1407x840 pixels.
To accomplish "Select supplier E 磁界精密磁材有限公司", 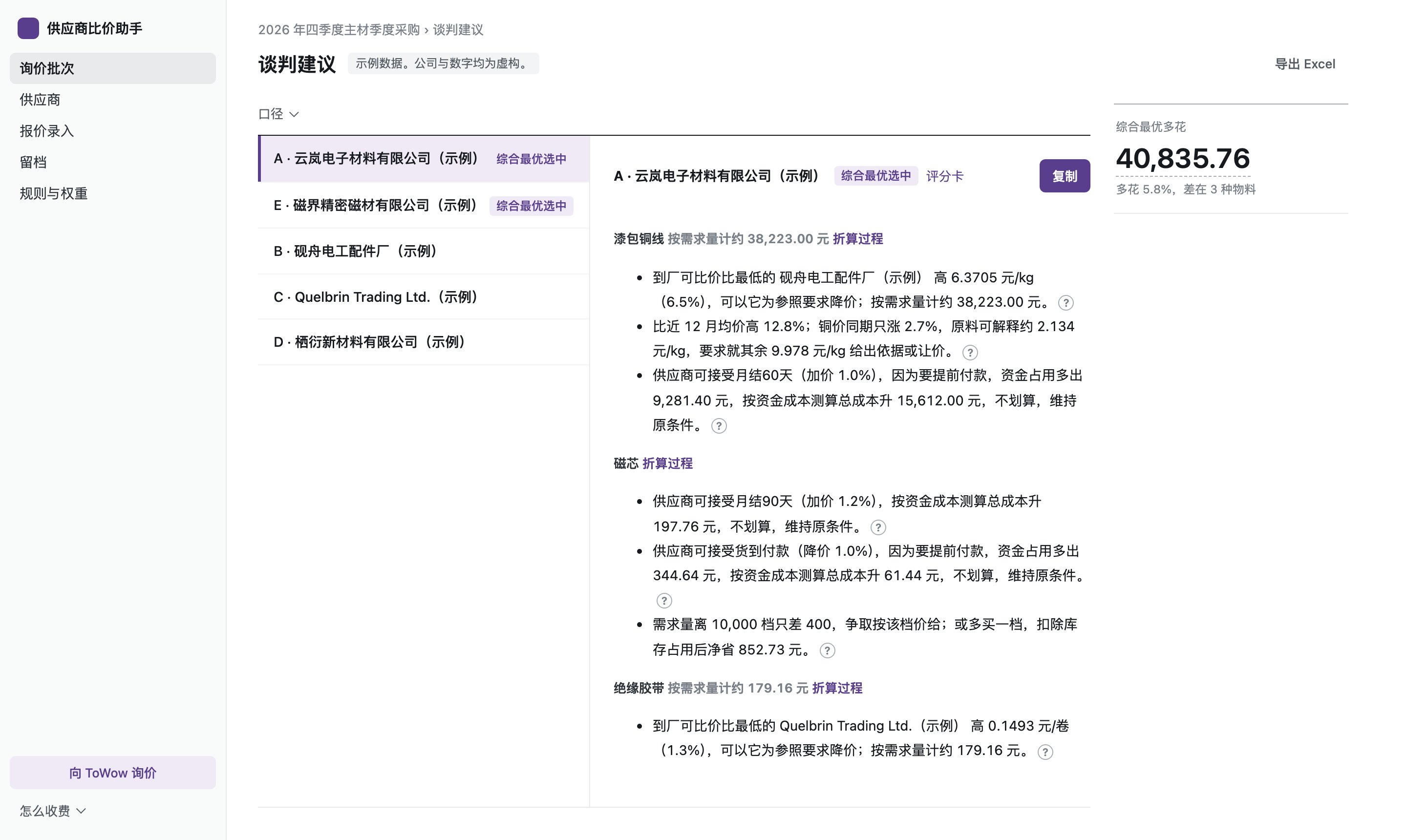I will click(x=424, y=206).
